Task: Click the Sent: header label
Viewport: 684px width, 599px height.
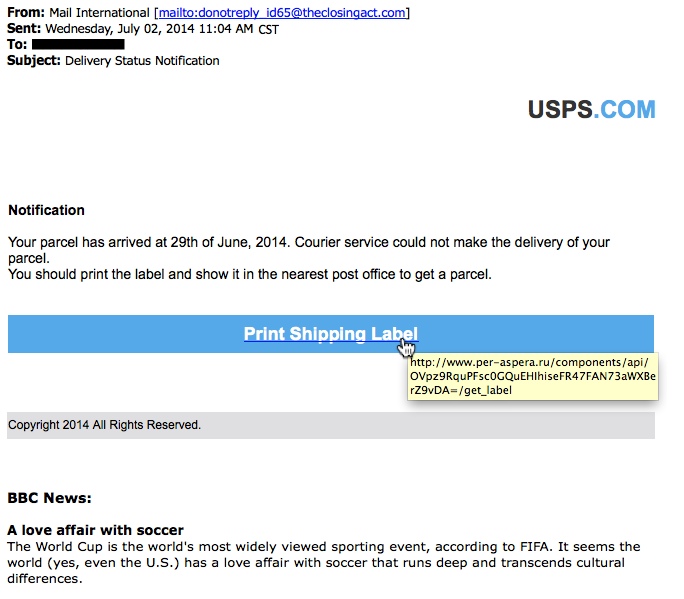Action: (24, 29)
